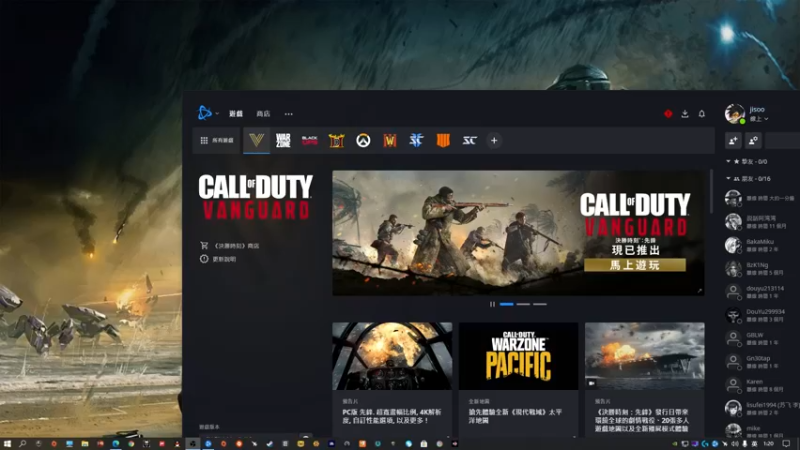Open the Windows Start menu
Viewport: 800px width, 450px height.
7,444
